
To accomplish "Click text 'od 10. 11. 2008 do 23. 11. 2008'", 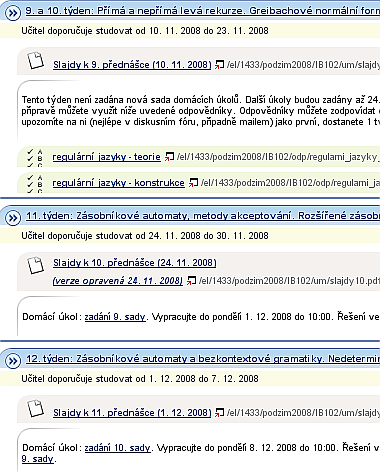I will 202,31.
